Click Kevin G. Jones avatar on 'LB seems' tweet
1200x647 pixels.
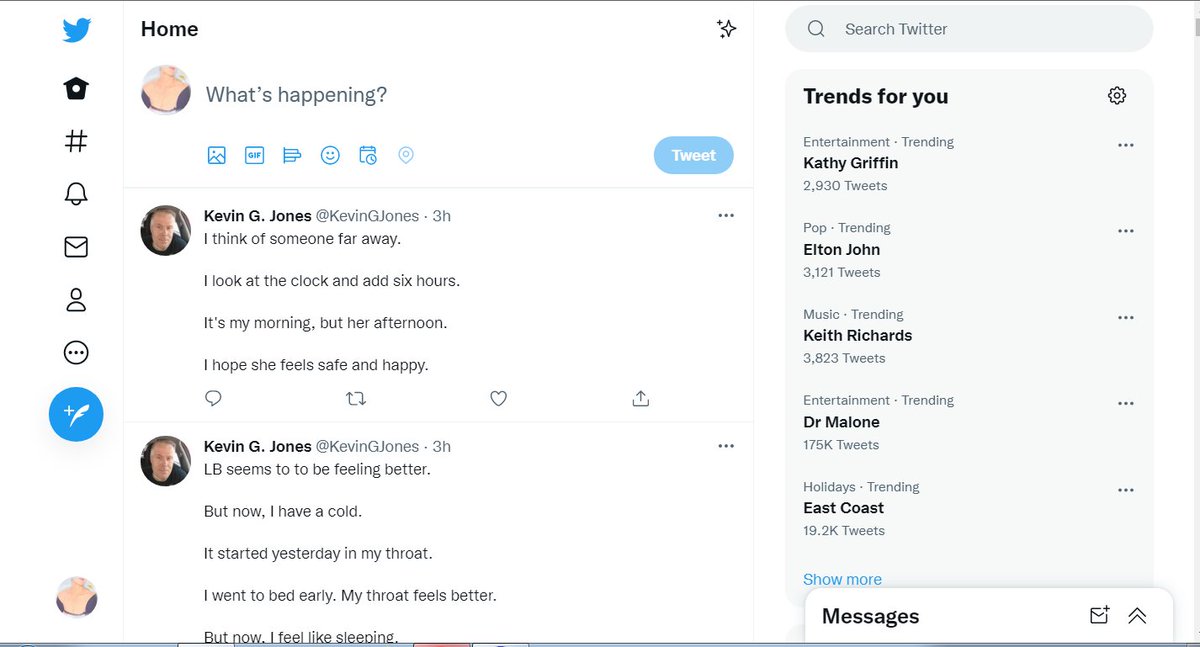point(166,461)
